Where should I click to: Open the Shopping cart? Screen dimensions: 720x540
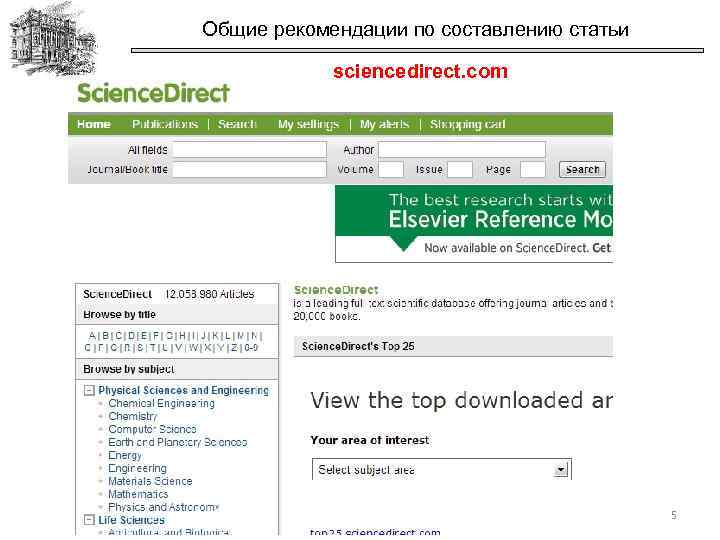[467, 124]
